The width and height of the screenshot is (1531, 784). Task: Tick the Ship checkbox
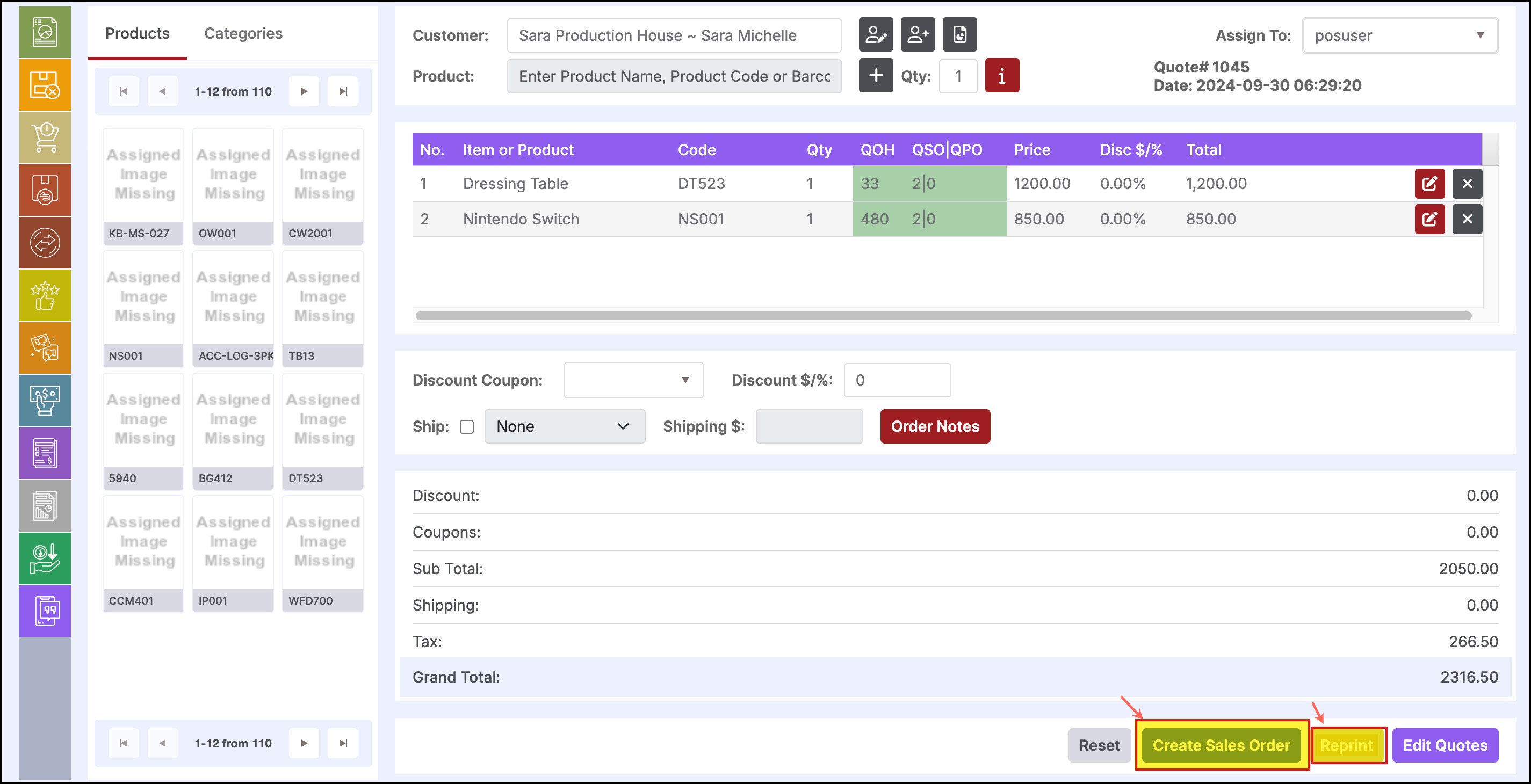click(467, 427)
